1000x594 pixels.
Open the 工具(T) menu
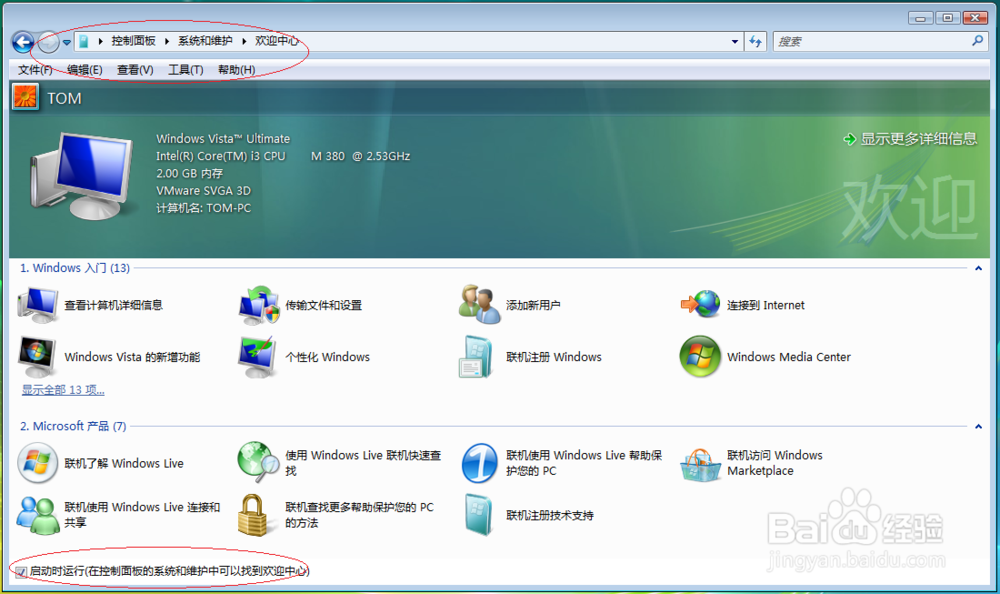(186, 70)
